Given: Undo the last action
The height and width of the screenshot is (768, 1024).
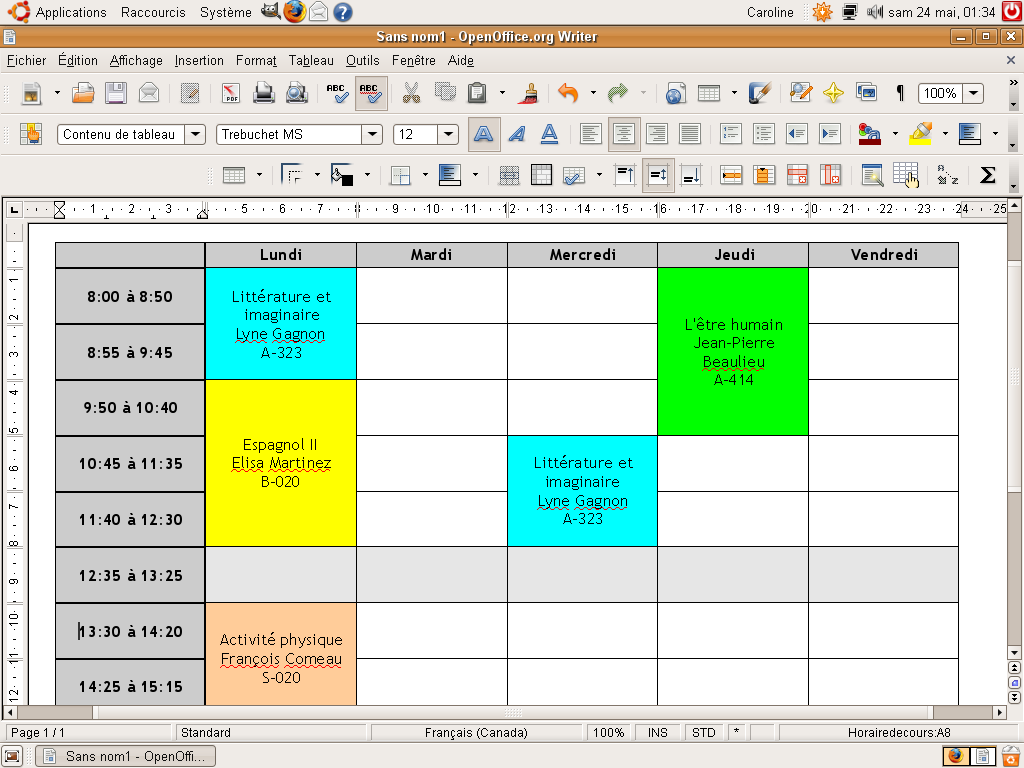Looking at the screenshot, I should tap(568, 93).
